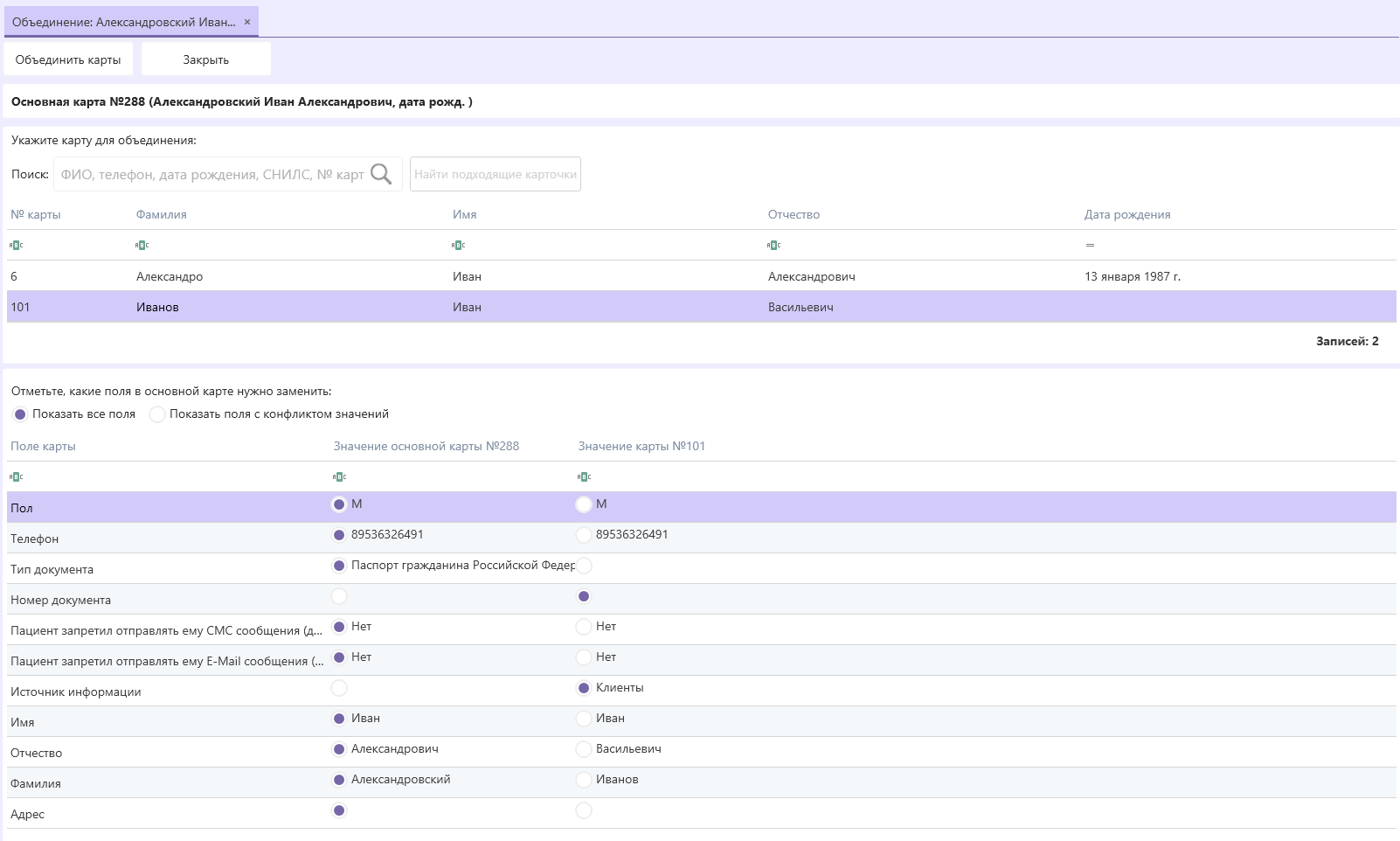The height and width of the screenshot is (841, 1400).
Task: Choose card №101 Нет for E-Mail сообщения
Action: tap(584, 657)
